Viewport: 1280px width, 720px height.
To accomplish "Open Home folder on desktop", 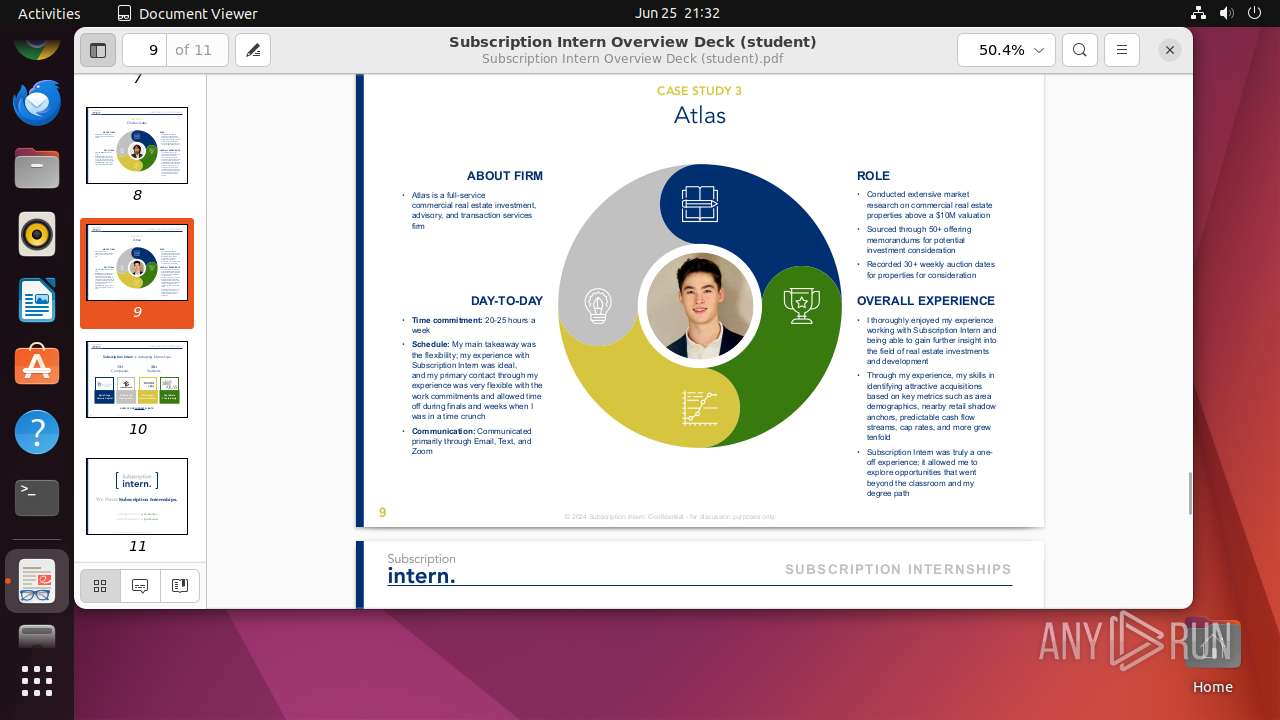I will [x=1212, y=655].
